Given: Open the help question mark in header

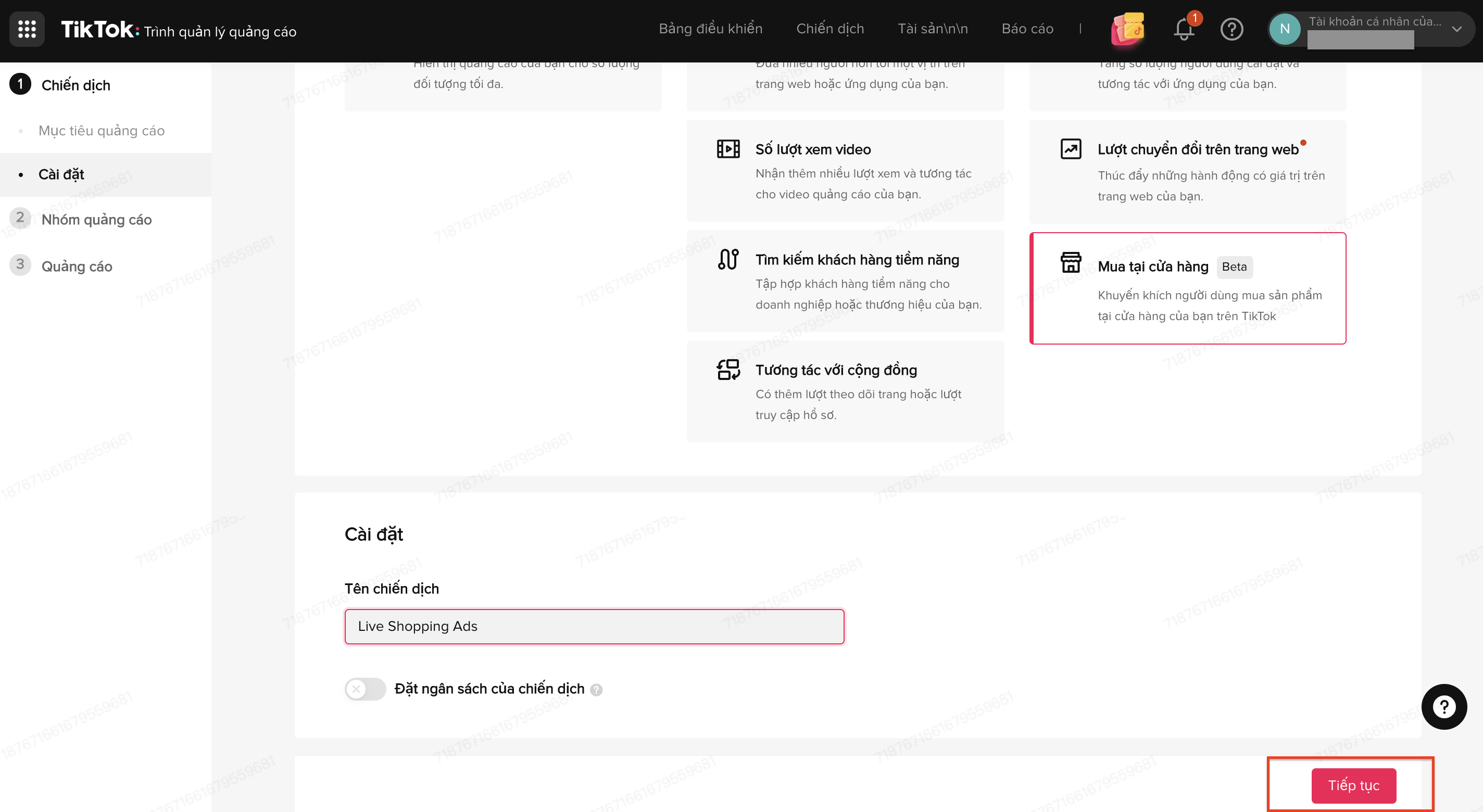Looking at the screenshot, I should tap(1231, 29).
